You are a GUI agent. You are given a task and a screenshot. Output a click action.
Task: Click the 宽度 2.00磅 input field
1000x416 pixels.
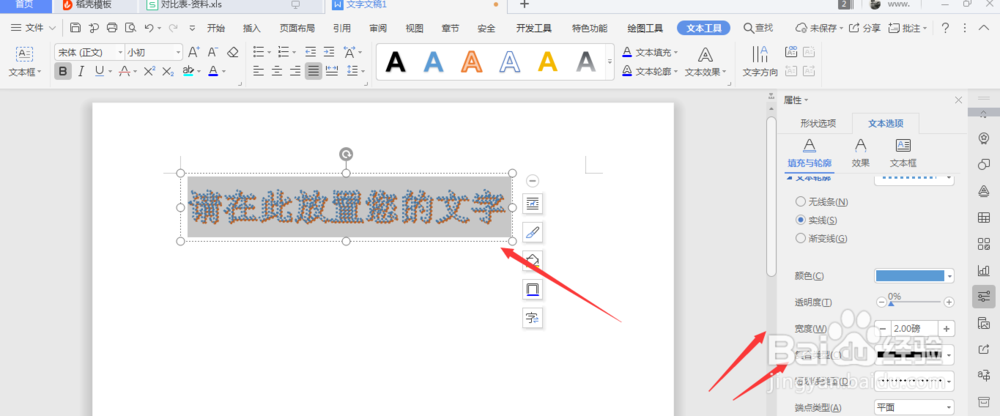pyautogui.click(x=914, y=329)
